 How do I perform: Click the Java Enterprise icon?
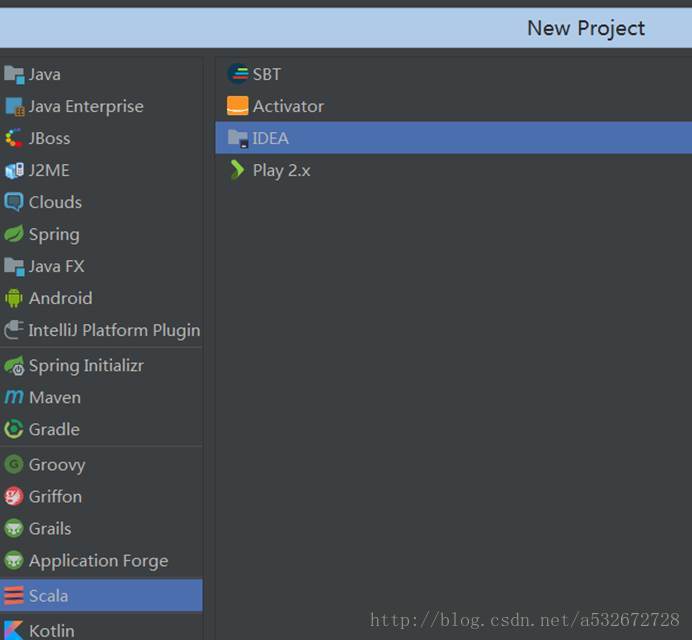click(x=14, y=107)
